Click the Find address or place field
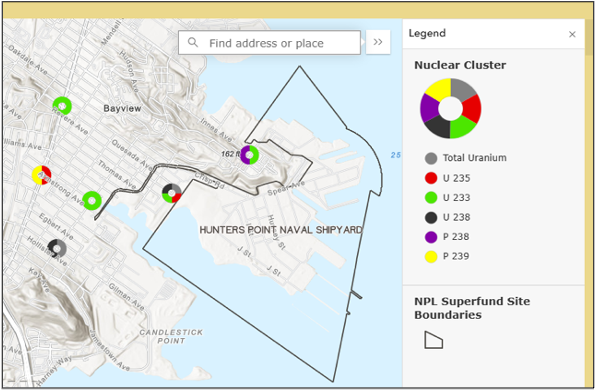This screenshot has height=390, width=596. [x=269, y=43]
